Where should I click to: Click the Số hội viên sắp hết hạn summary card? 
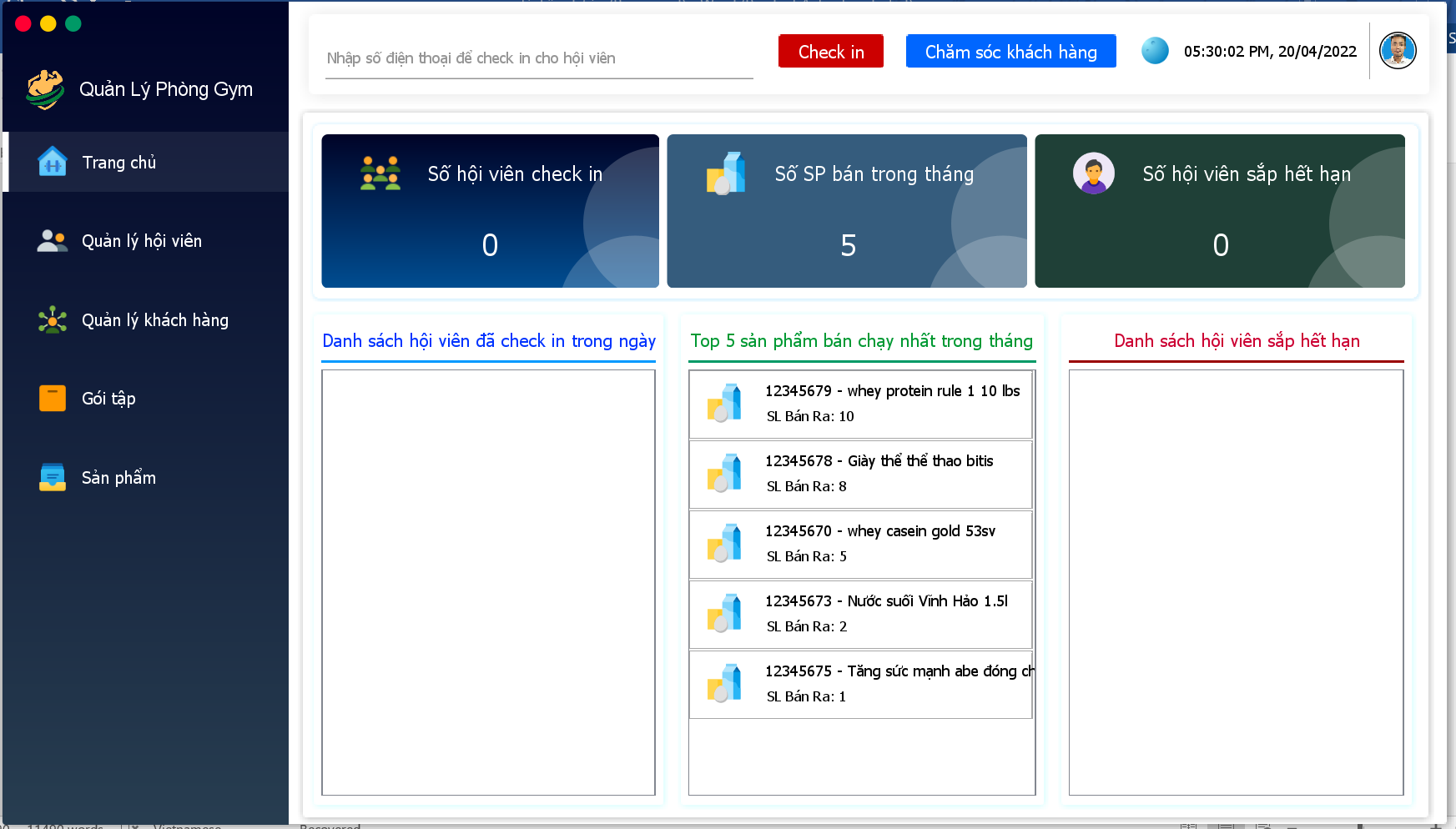click(1220, 211)
